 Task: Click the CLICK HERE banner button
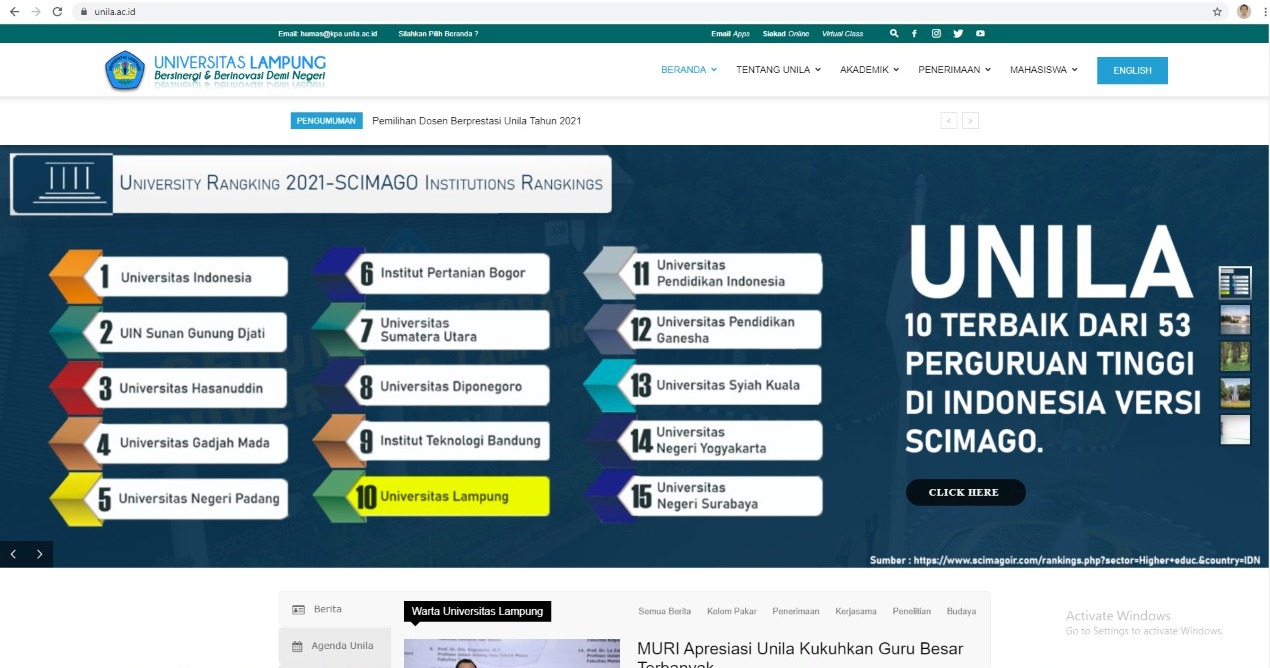pyautogui.click(x=965, y=492)
